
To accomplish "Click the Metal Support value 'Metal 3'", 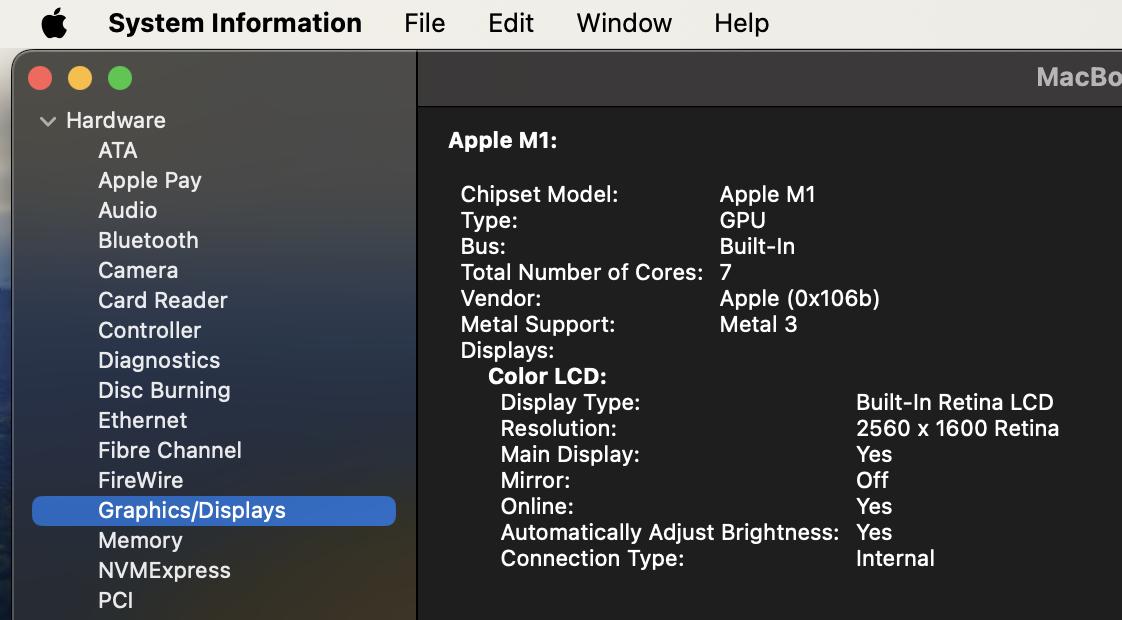I will click(758, 325).
